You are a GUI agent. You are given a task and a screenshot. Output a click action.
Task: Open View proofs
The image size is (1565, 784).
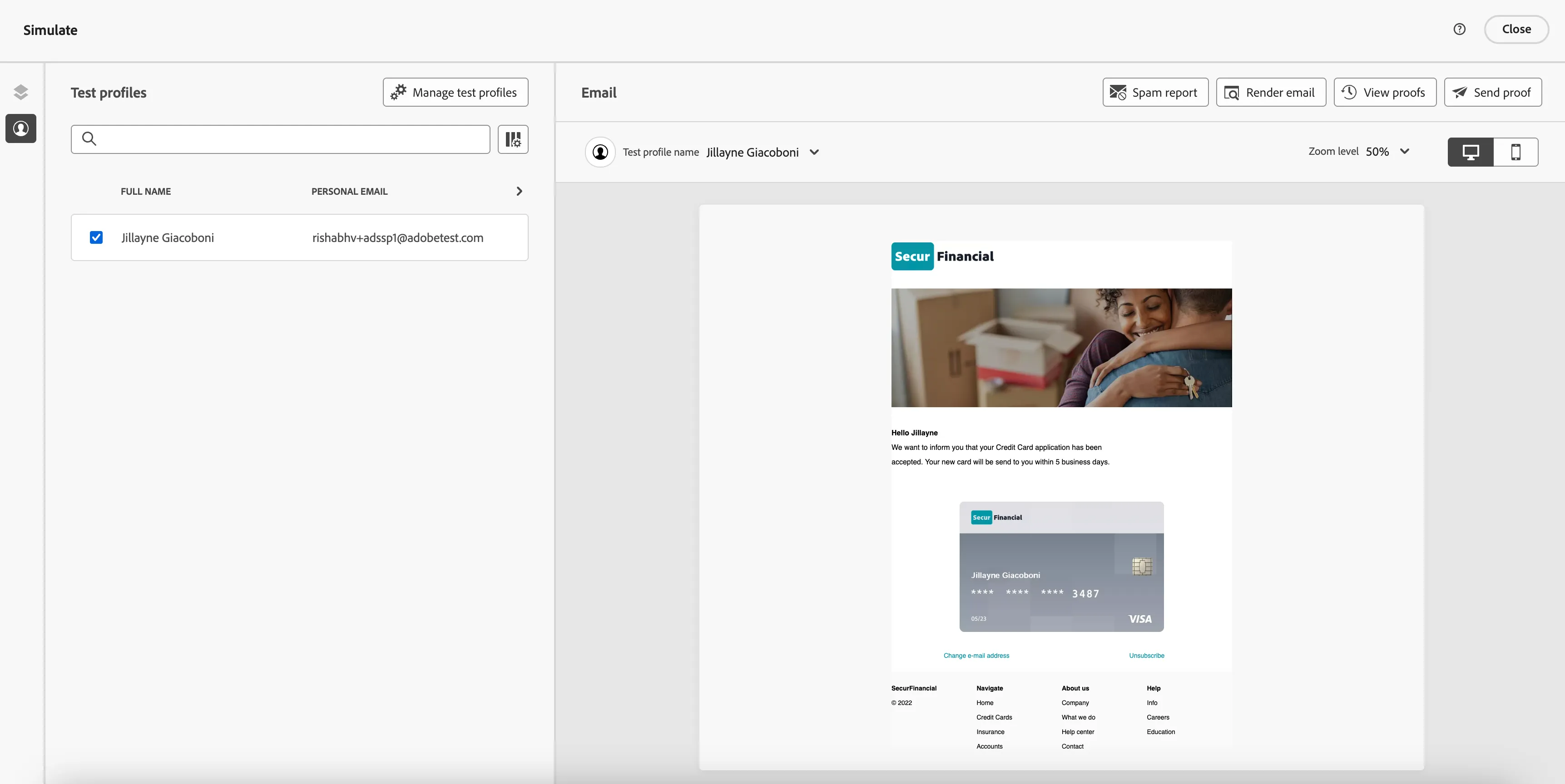click(x=1385, y=92)
